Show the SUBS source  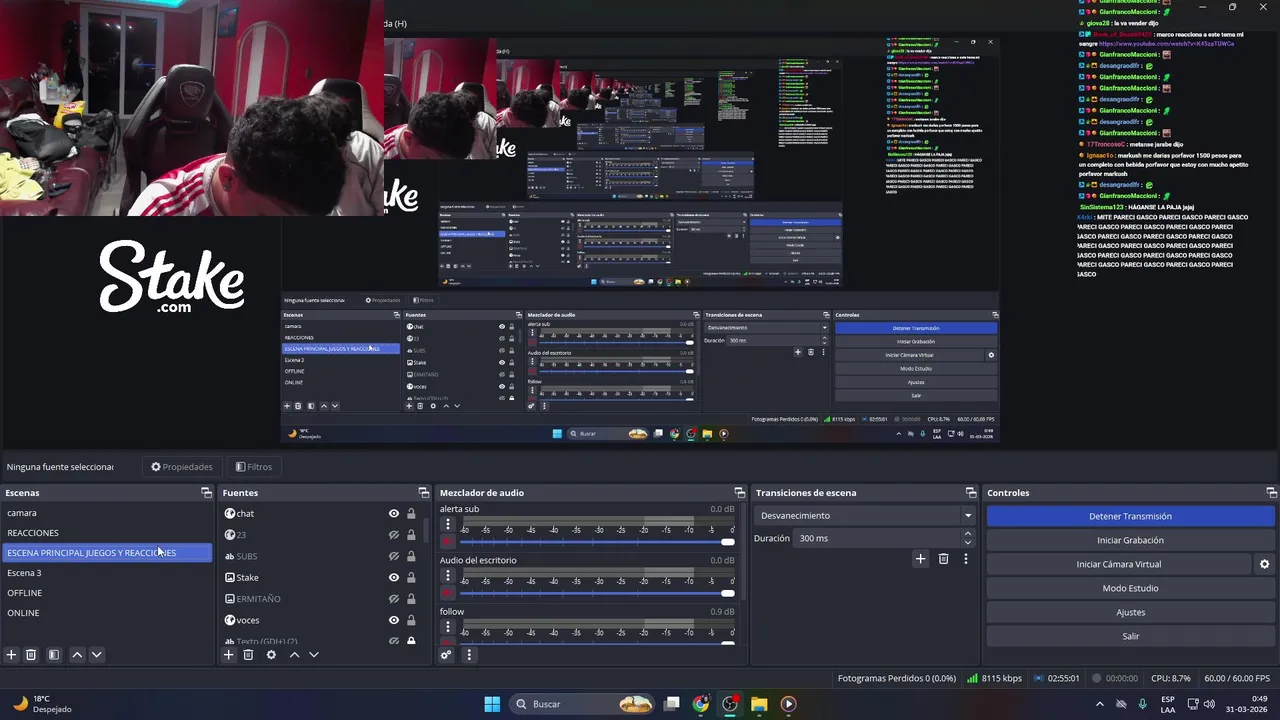pos(394,556)
